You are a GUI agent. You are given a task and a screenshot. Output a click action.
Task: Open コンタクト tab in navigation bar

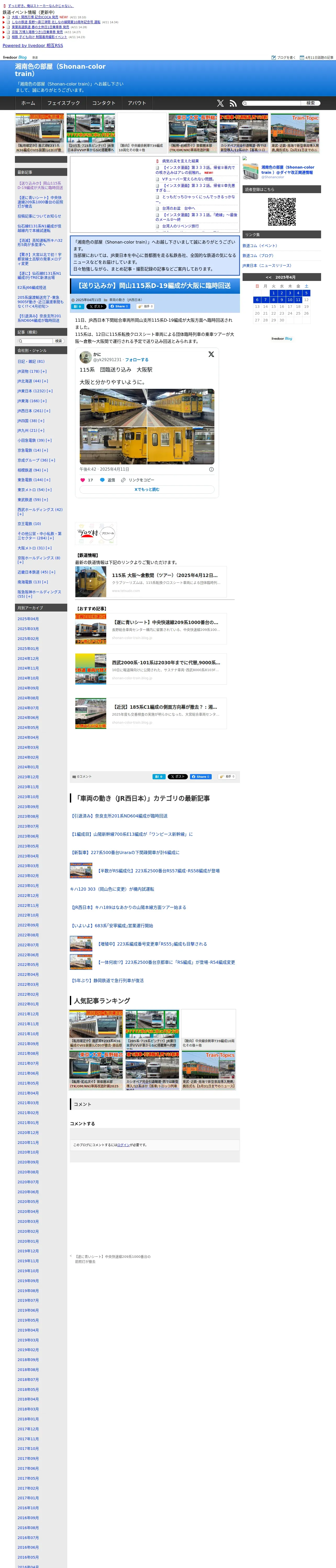[104, 103]
